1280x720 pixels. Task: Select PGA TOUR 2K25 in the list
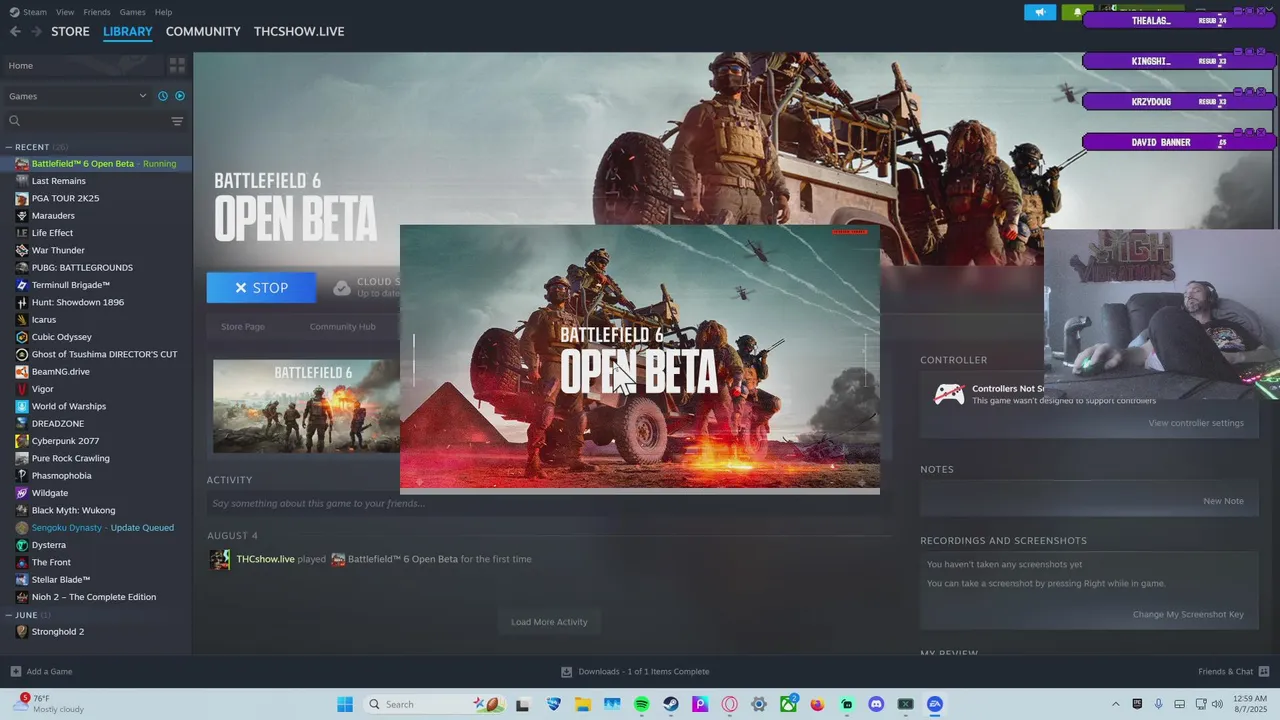65,198
